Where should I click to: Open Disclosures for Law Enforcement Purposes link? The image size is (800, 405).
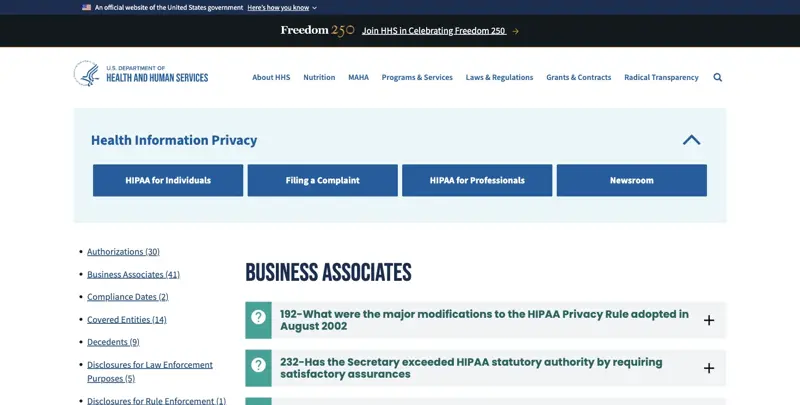[x=149, y=371]
